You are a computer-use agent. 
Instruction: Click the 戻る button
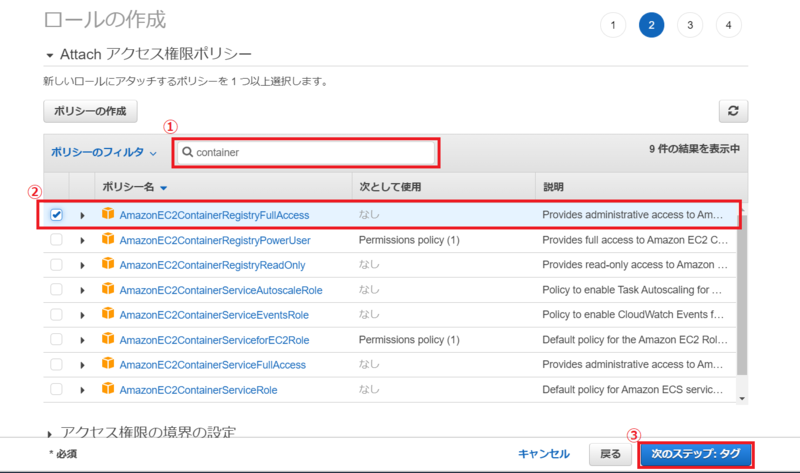tap(610, 454)
